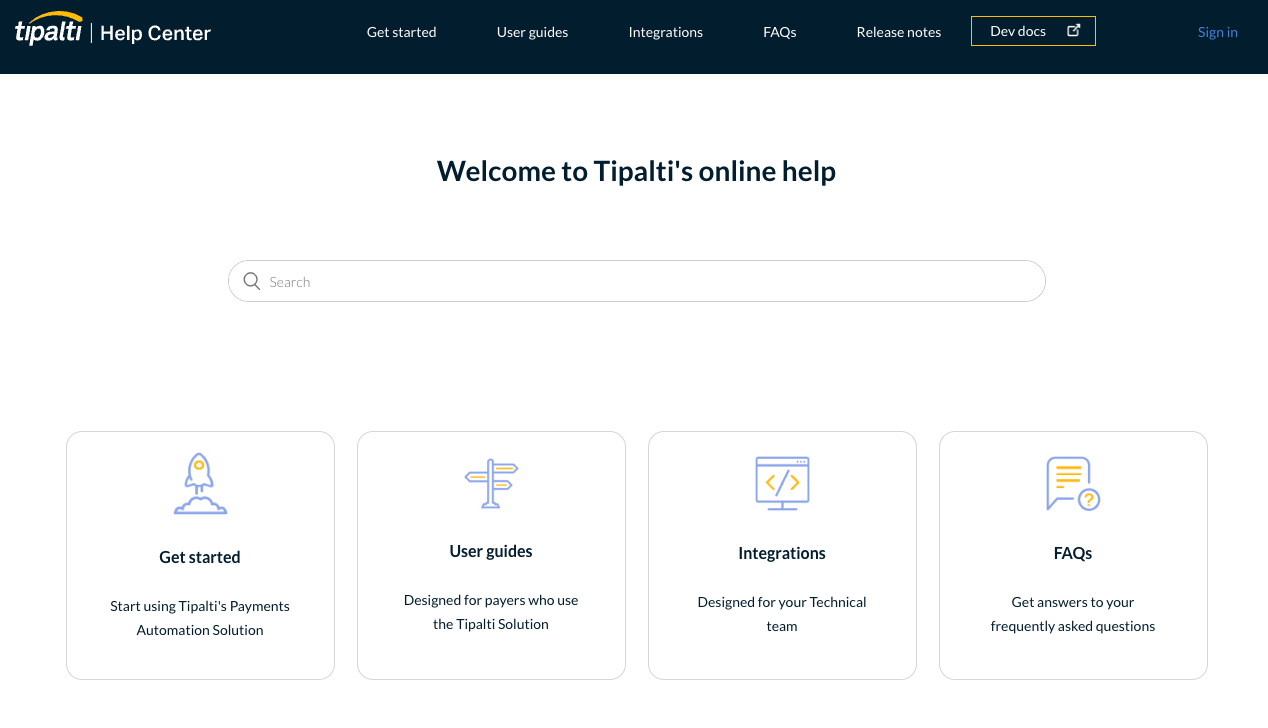The image size is (1268, 728).
Task: Click the FAQs chat question icon
Action: (x=1072, y=483)
